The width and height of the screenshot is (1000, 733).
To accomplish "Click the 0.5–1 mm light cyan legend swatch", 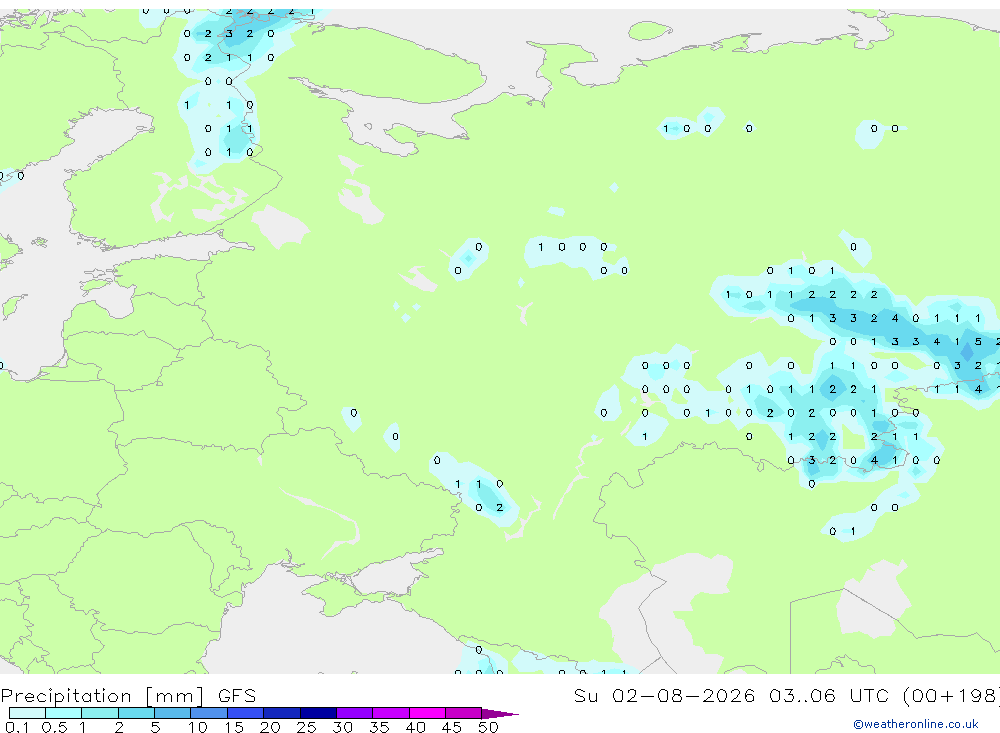I will point(64,713).
